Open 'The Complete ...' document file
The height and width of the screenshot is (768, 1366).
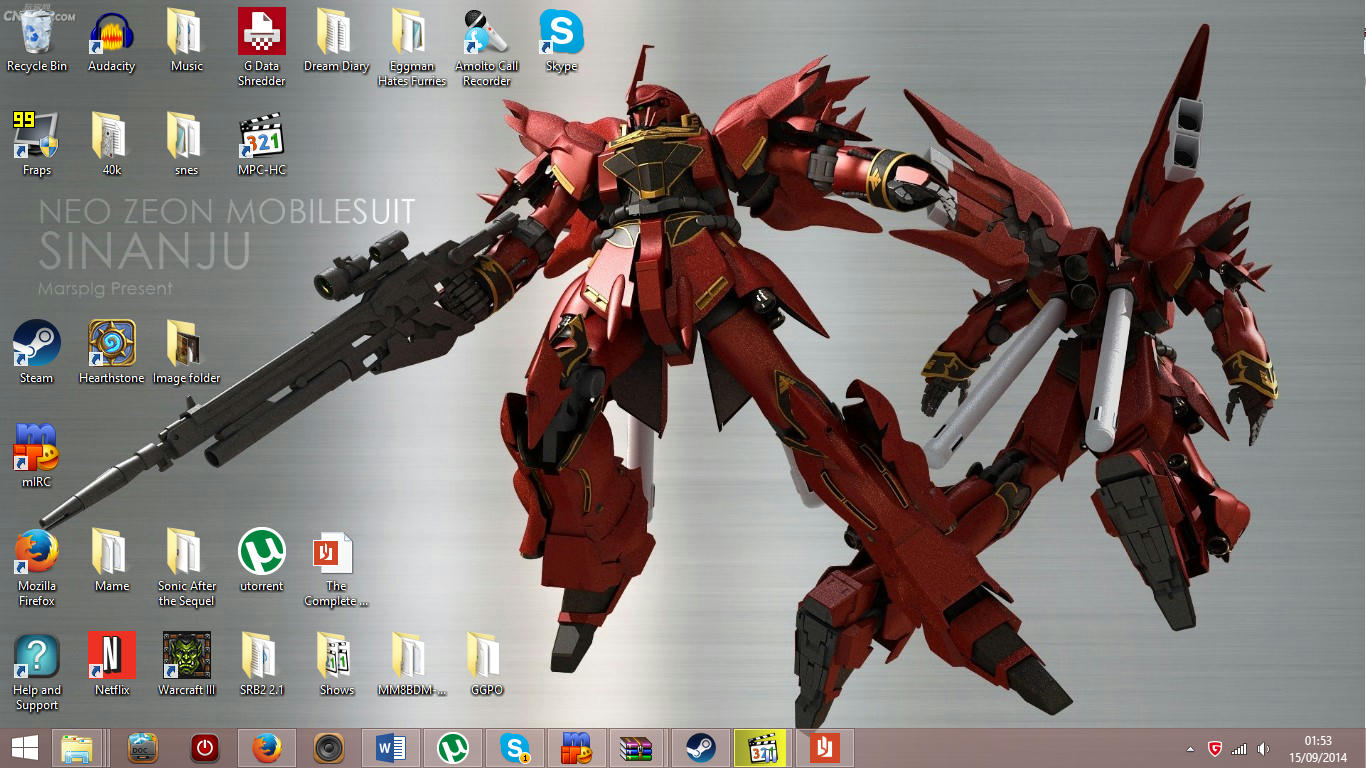pos(336,568)
